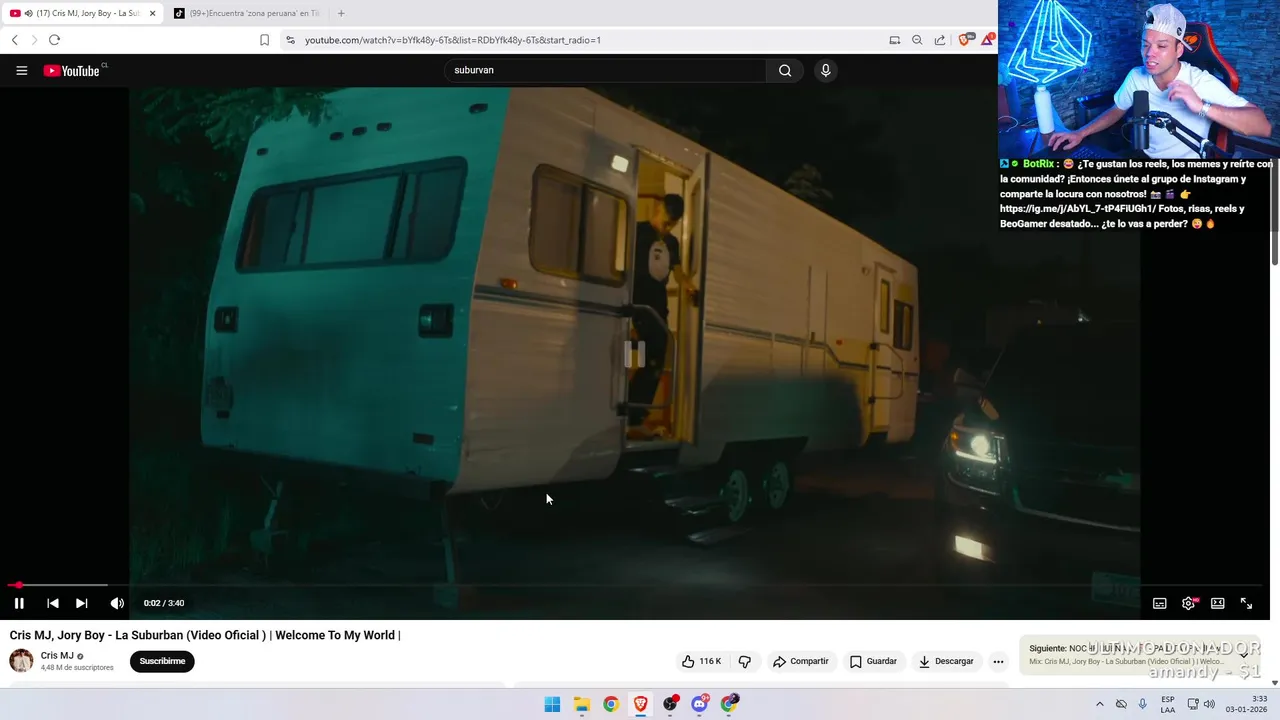
Task: Open File Explorer from the taskbar
Action: point(582,704)
